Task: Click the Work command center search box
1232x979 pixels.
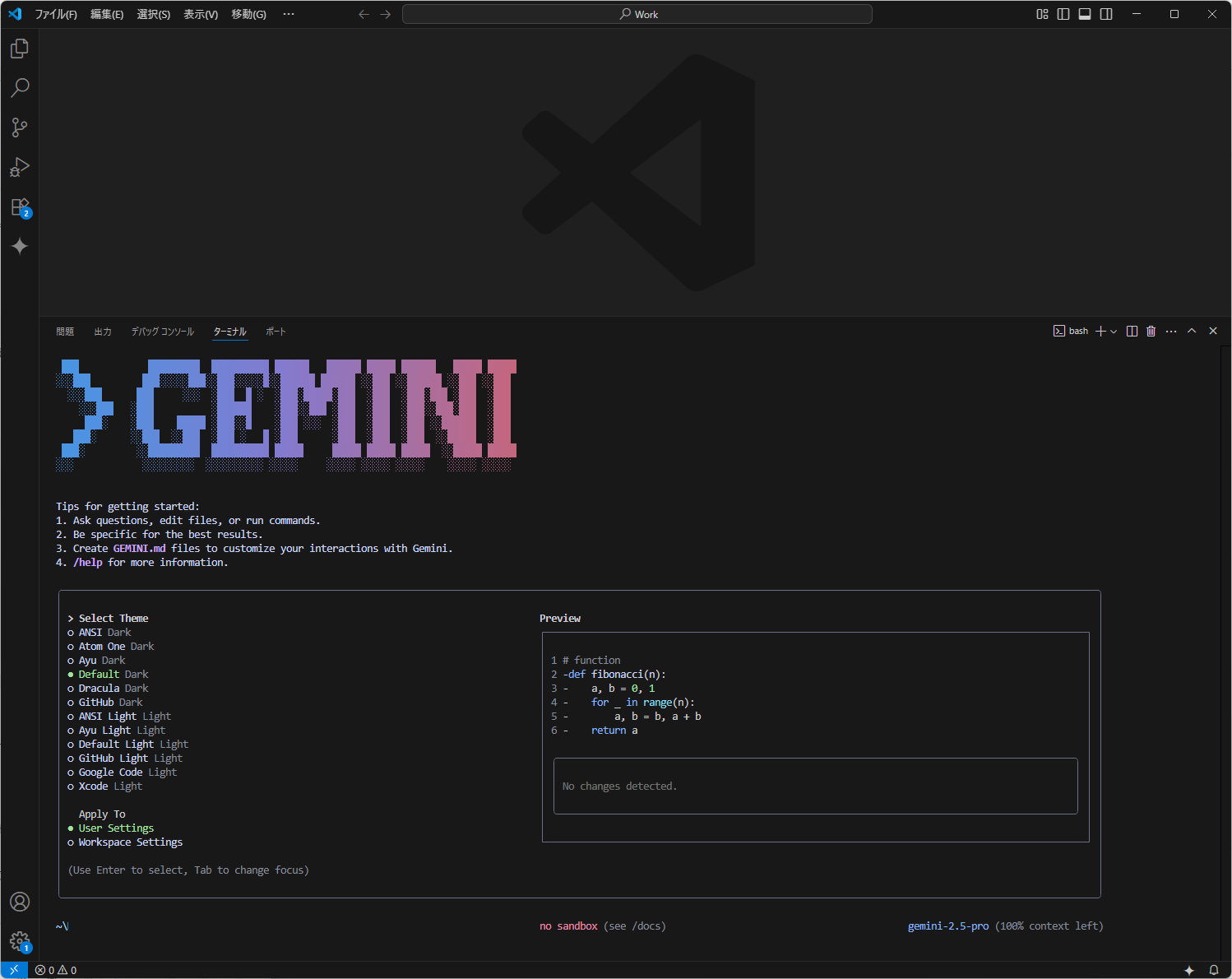Action: [637, 14]
